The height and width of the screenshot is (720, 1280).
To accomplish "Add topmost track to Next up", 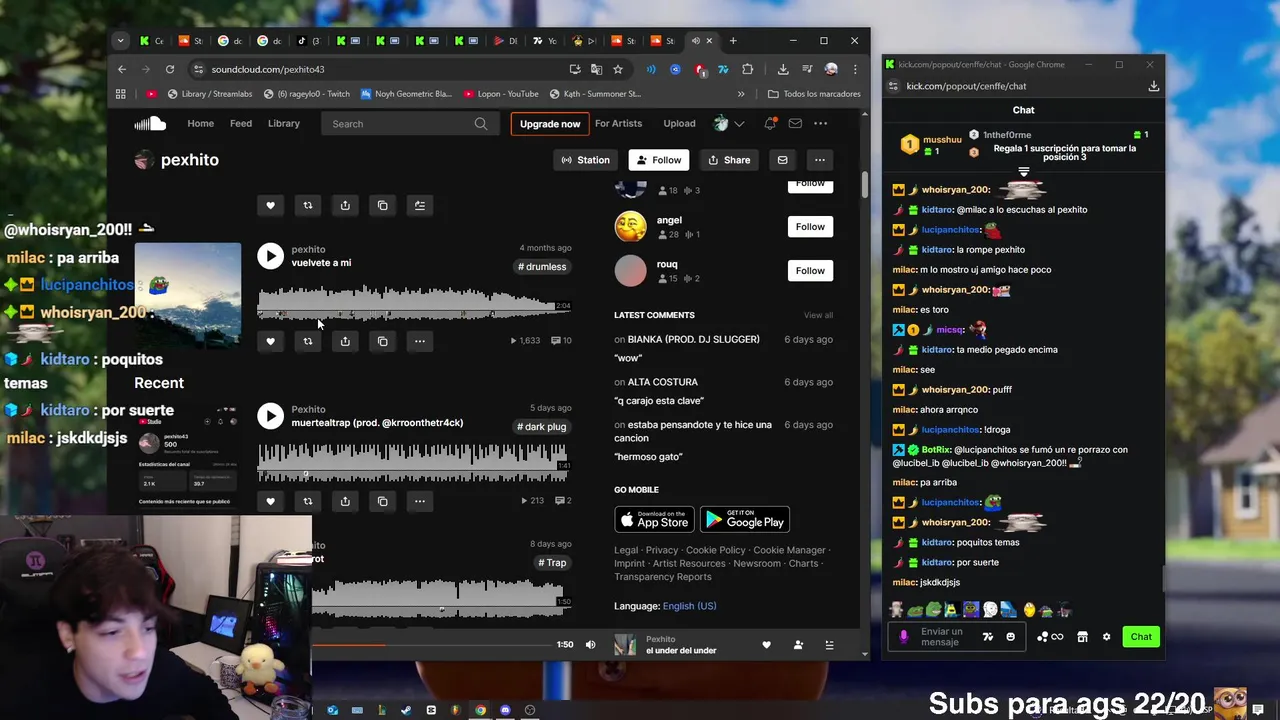I will pos(420,205).
